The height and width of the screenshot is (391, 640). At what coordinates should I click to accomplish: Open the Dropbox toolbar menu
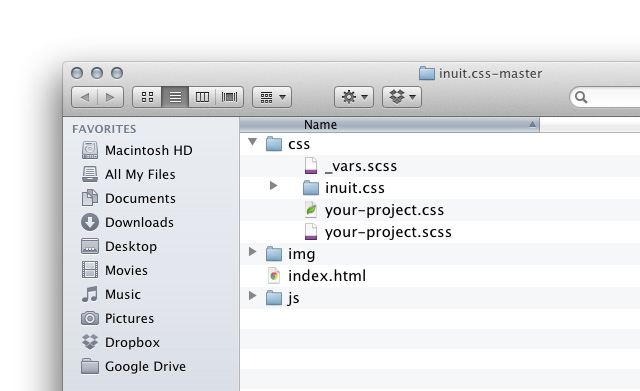point(402,97)
